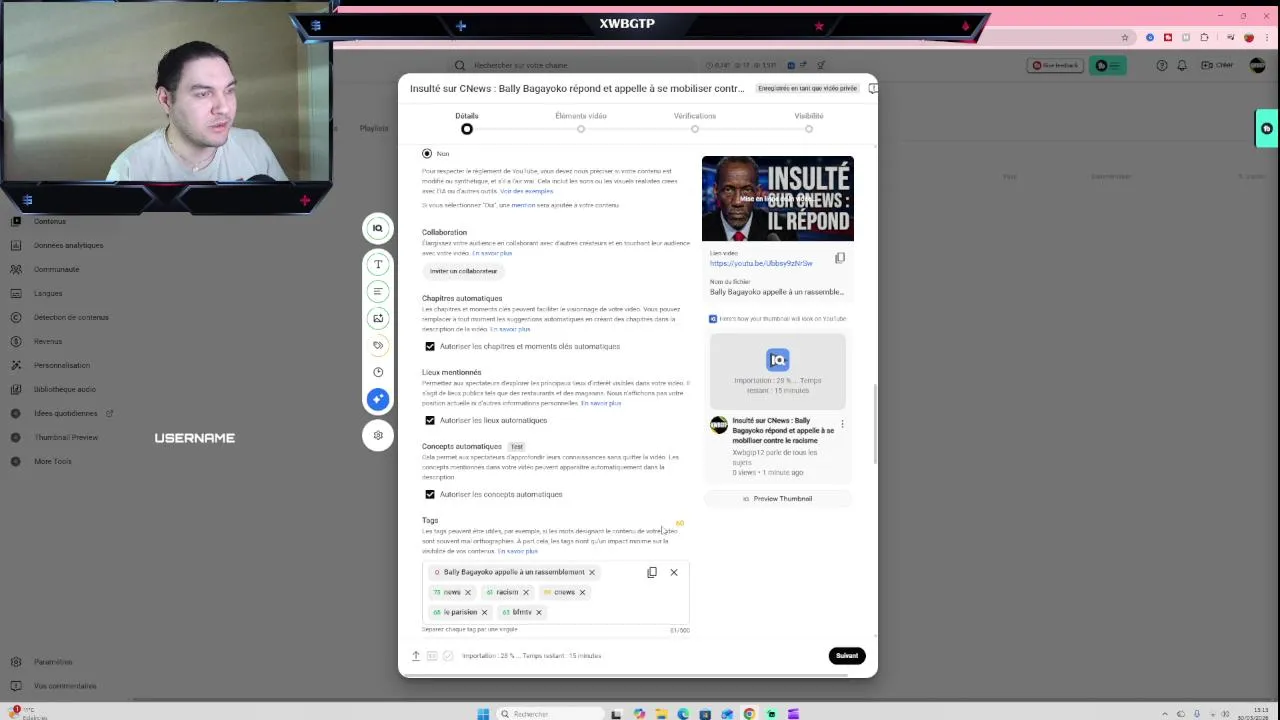1280x720 pixels.
Task: Go to the 'Détails' step
Action: 467,122
